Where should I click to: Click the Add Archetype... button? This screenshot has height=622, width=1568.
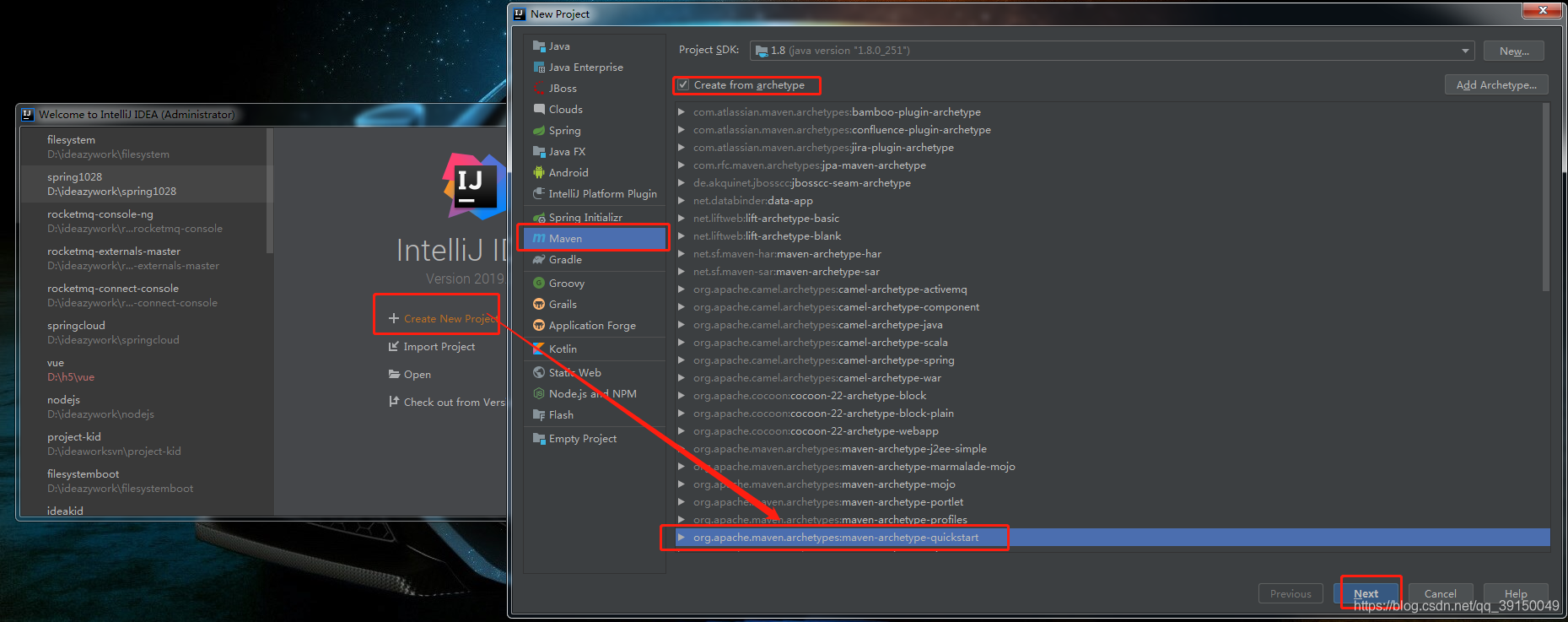[1496, 84]
